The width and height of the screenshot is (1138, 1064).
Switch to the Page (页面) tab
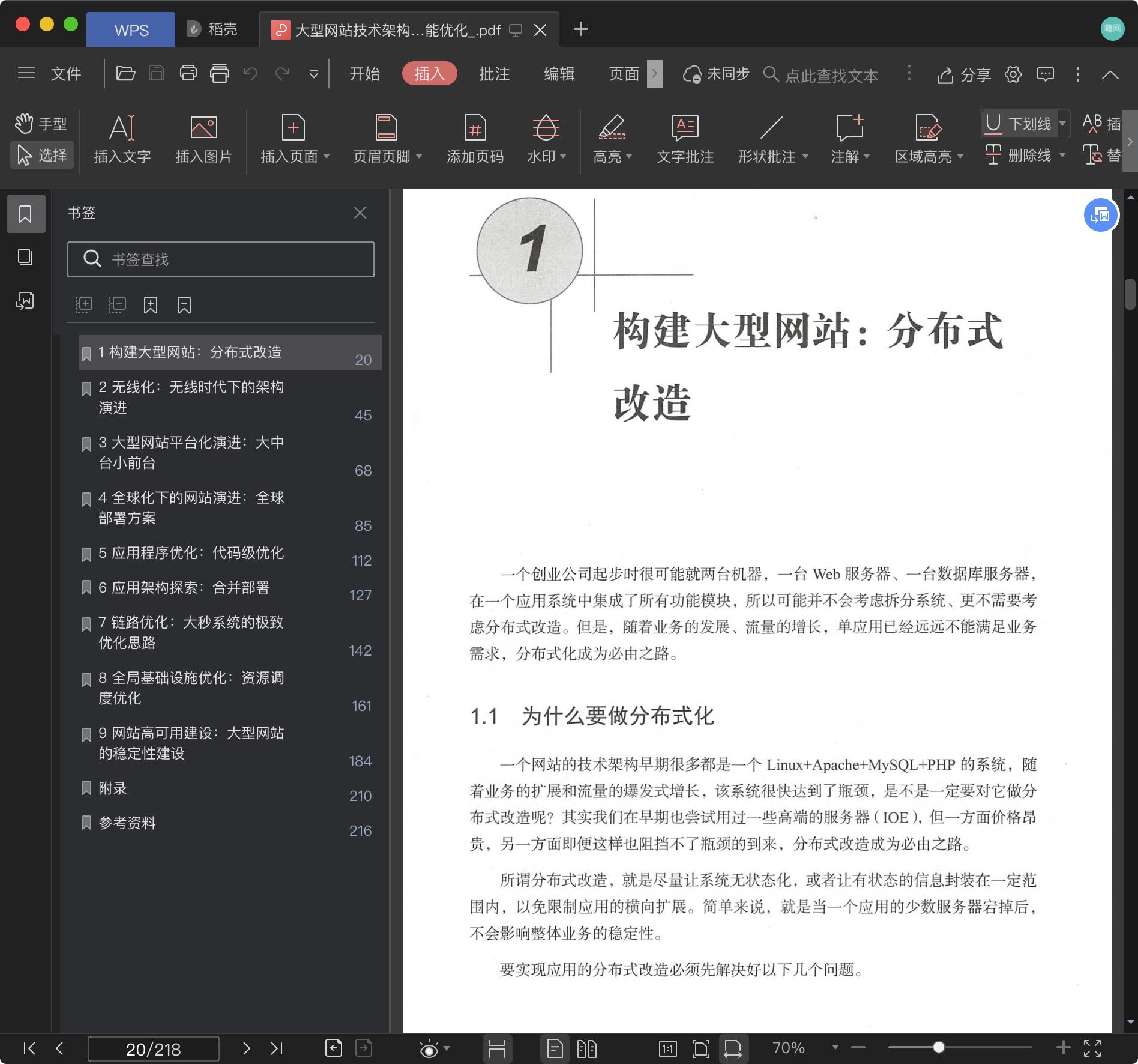coord(624,74)
